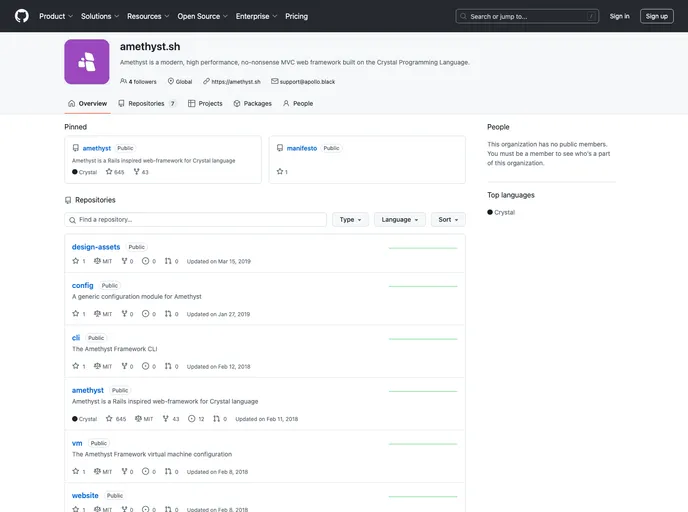Click the amethyst.sh organization avatar

click(87, 62)
